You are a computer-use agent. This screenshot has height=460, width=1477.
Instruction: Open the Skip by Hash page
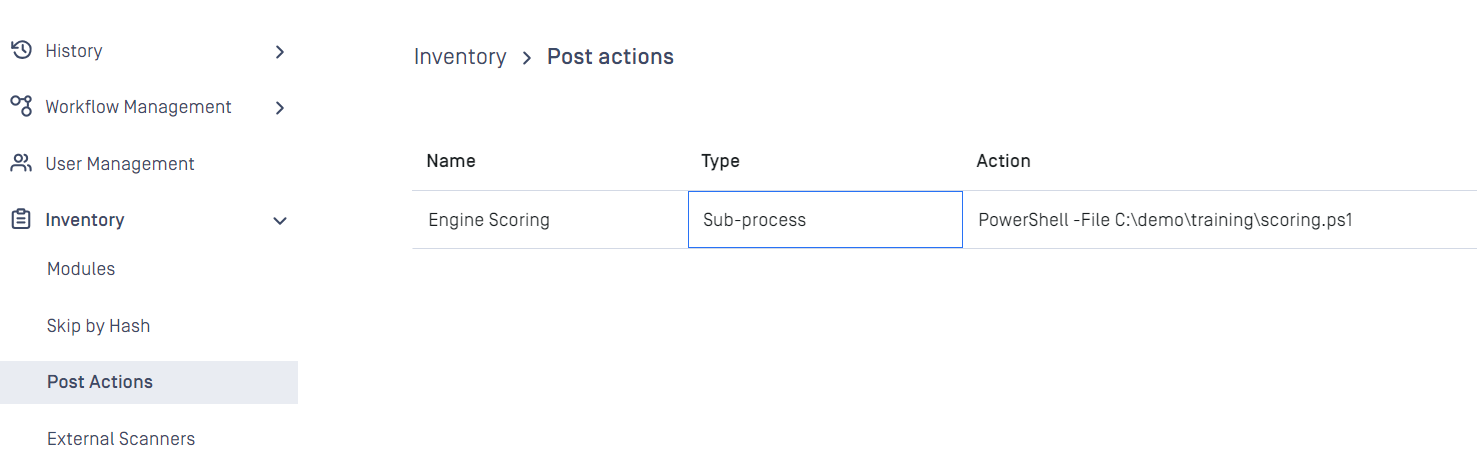click(98, 326)
